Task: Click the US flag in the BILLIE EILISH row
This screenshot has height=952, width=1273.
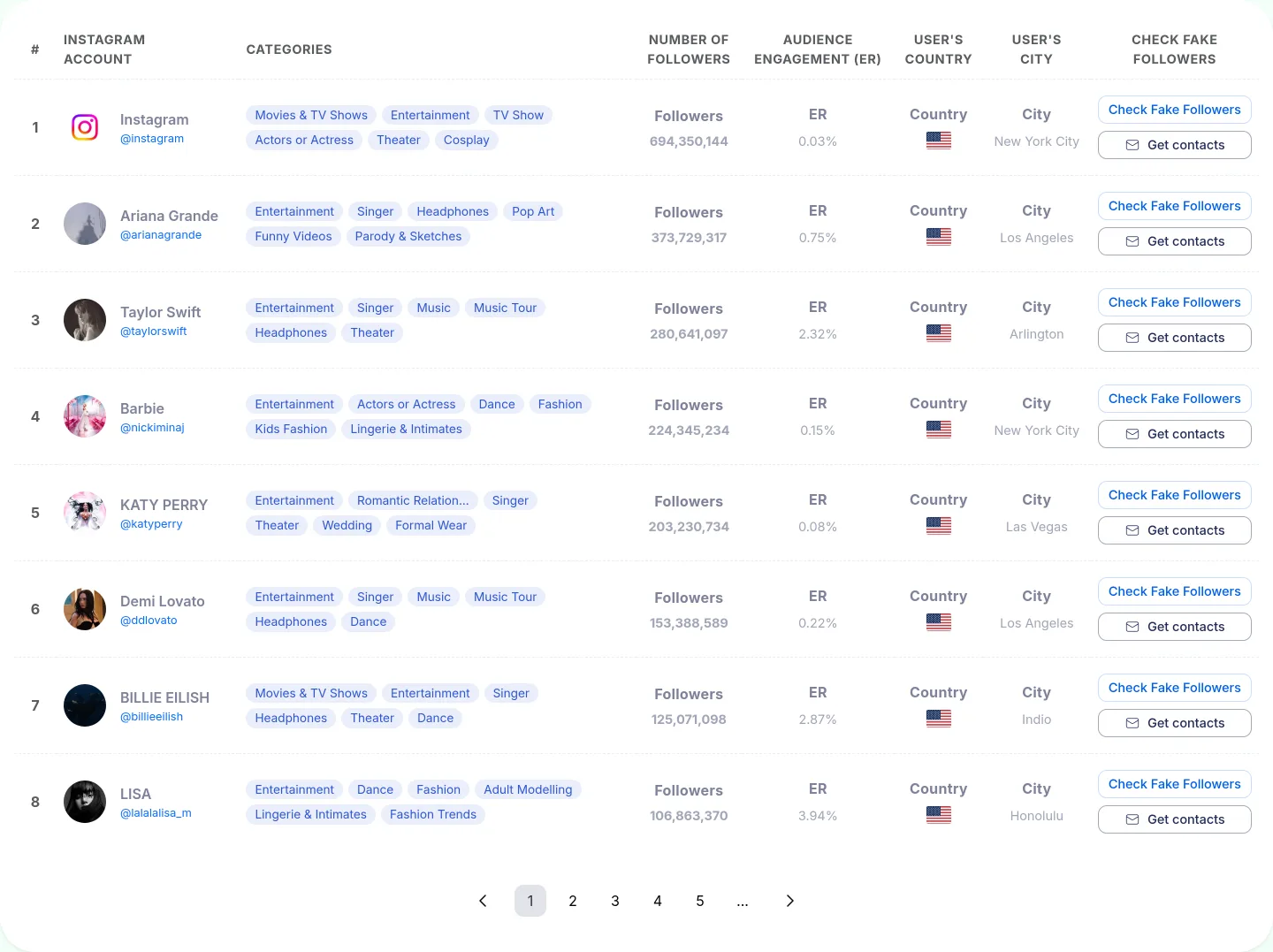Action: coord(939,719)
